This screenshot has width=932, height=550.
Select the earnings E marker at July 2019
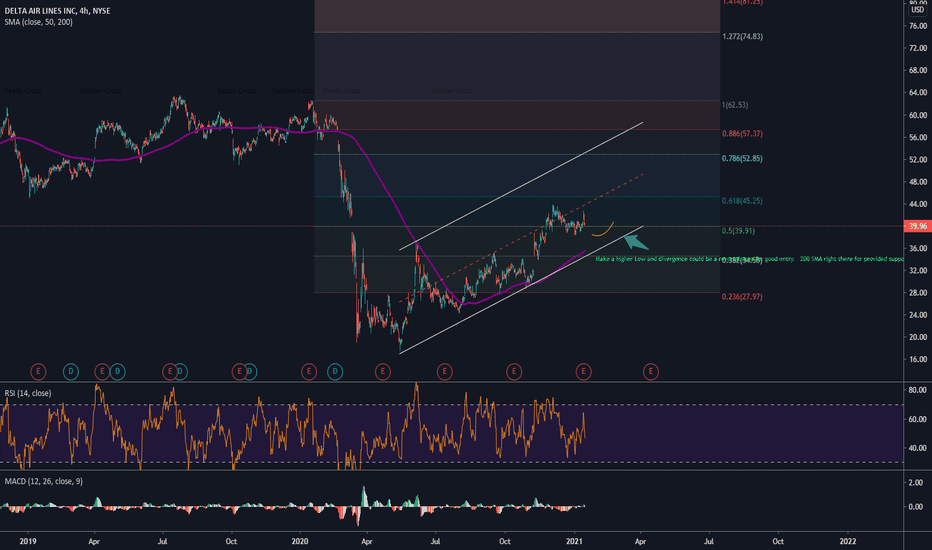(x=169, y=372)
